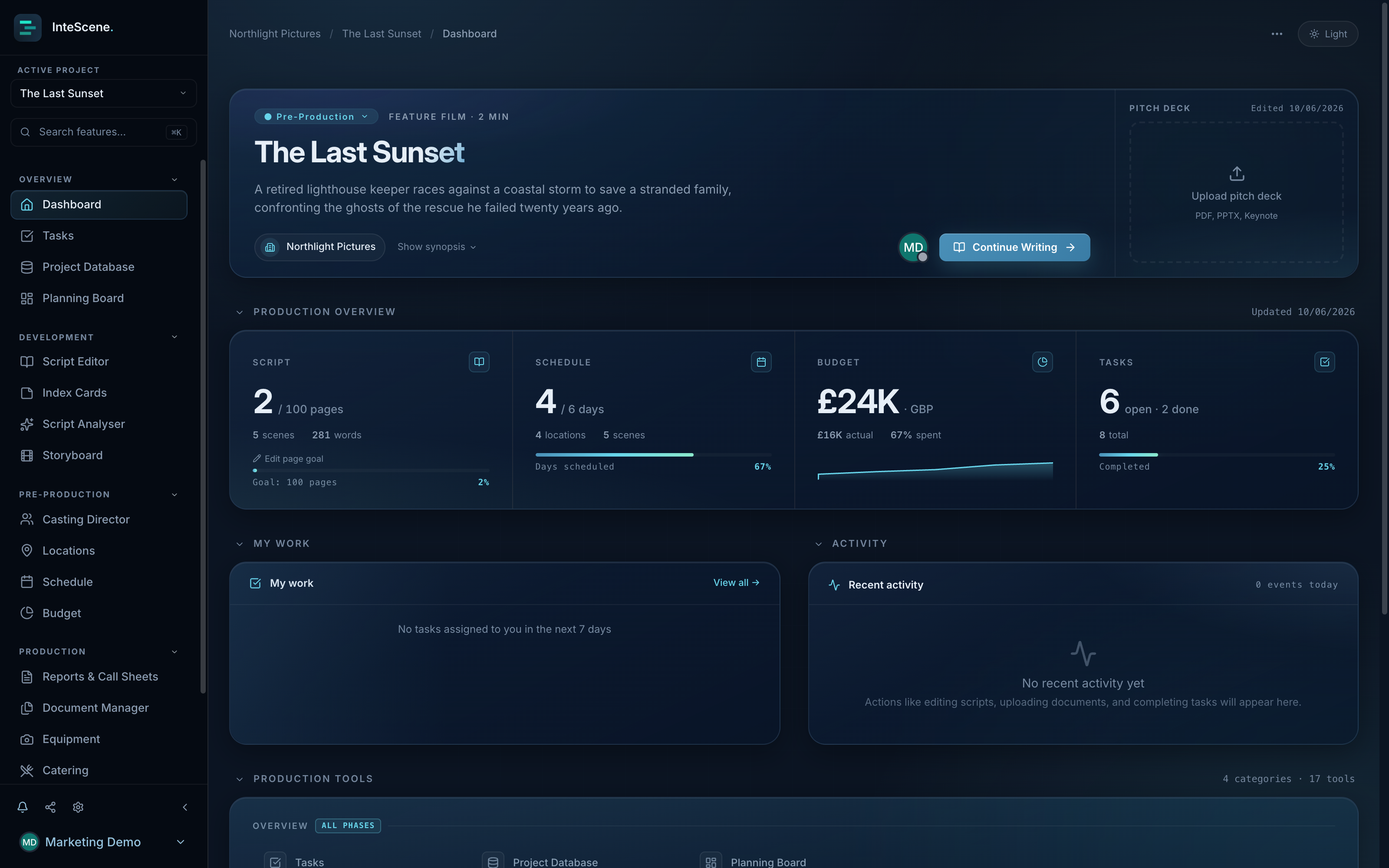Image resolution: width=1389 pixels, height=868 pixels.
Task: Open Dashboard in the sidebar
Action: (99, 205)
